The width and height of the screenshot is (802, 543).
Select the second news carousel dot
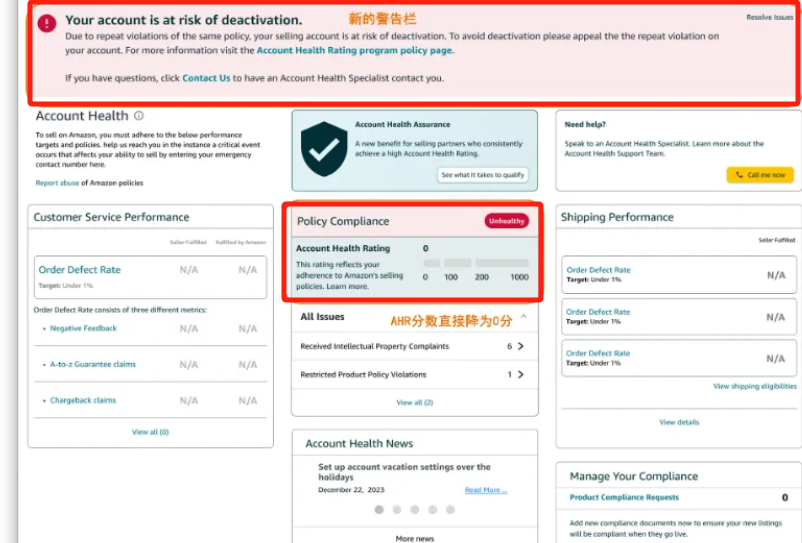click(x=397, y=509)
